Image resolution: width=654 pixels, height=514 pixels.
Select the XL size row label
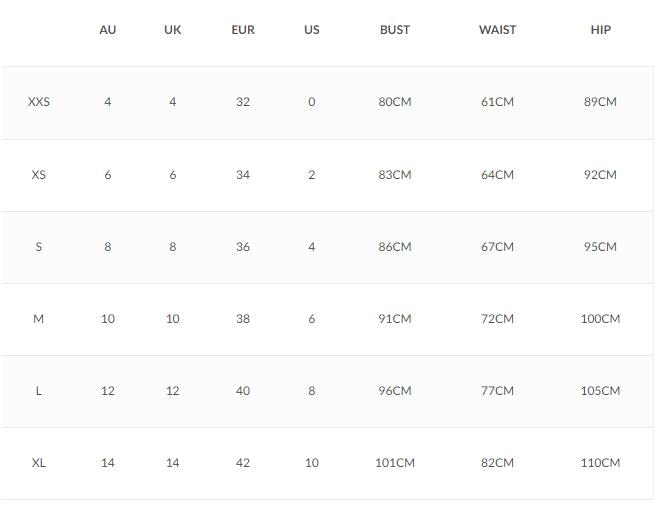[39, 463]
